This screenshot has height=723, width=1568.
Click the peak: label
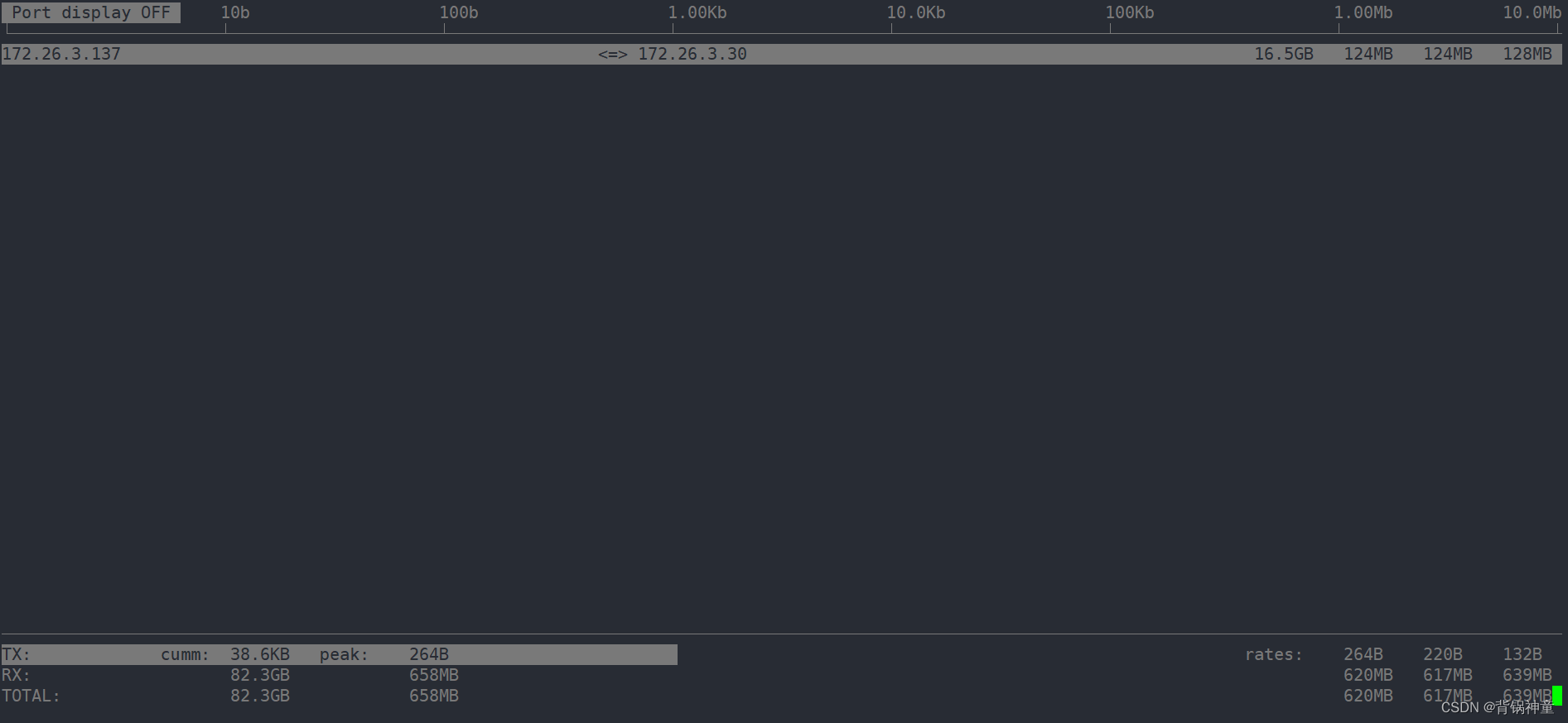345,654
